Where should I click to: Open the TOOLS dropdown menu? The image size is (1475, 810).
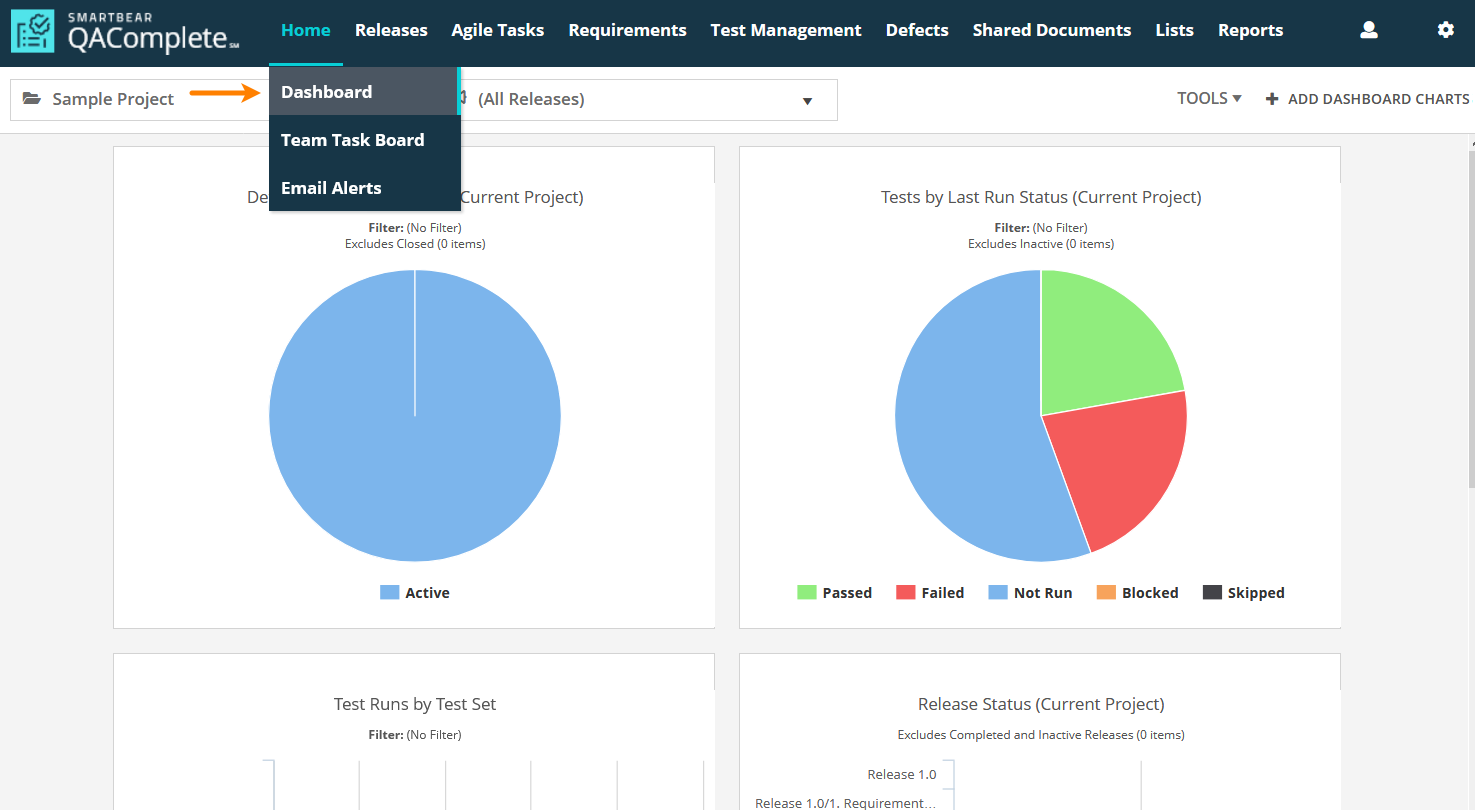tap(1208, 98)
